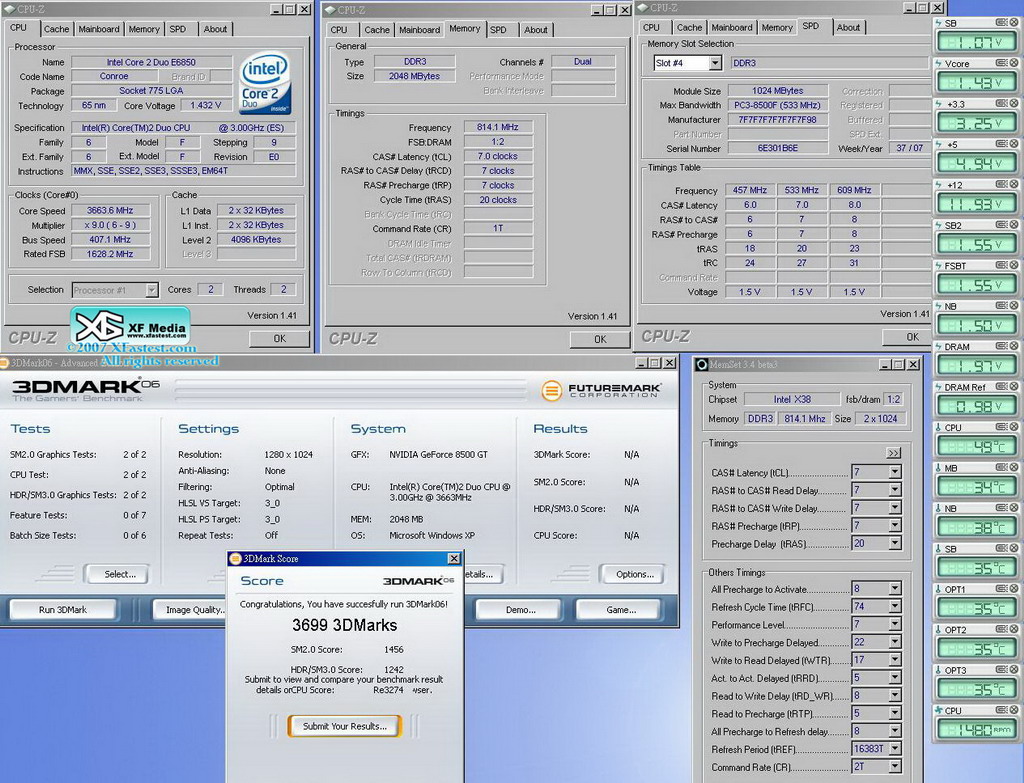The width and height of the screenshot is (1024, 783).
Task: Close the Vcore voltage monitor widget
Action: (1013, 63)
